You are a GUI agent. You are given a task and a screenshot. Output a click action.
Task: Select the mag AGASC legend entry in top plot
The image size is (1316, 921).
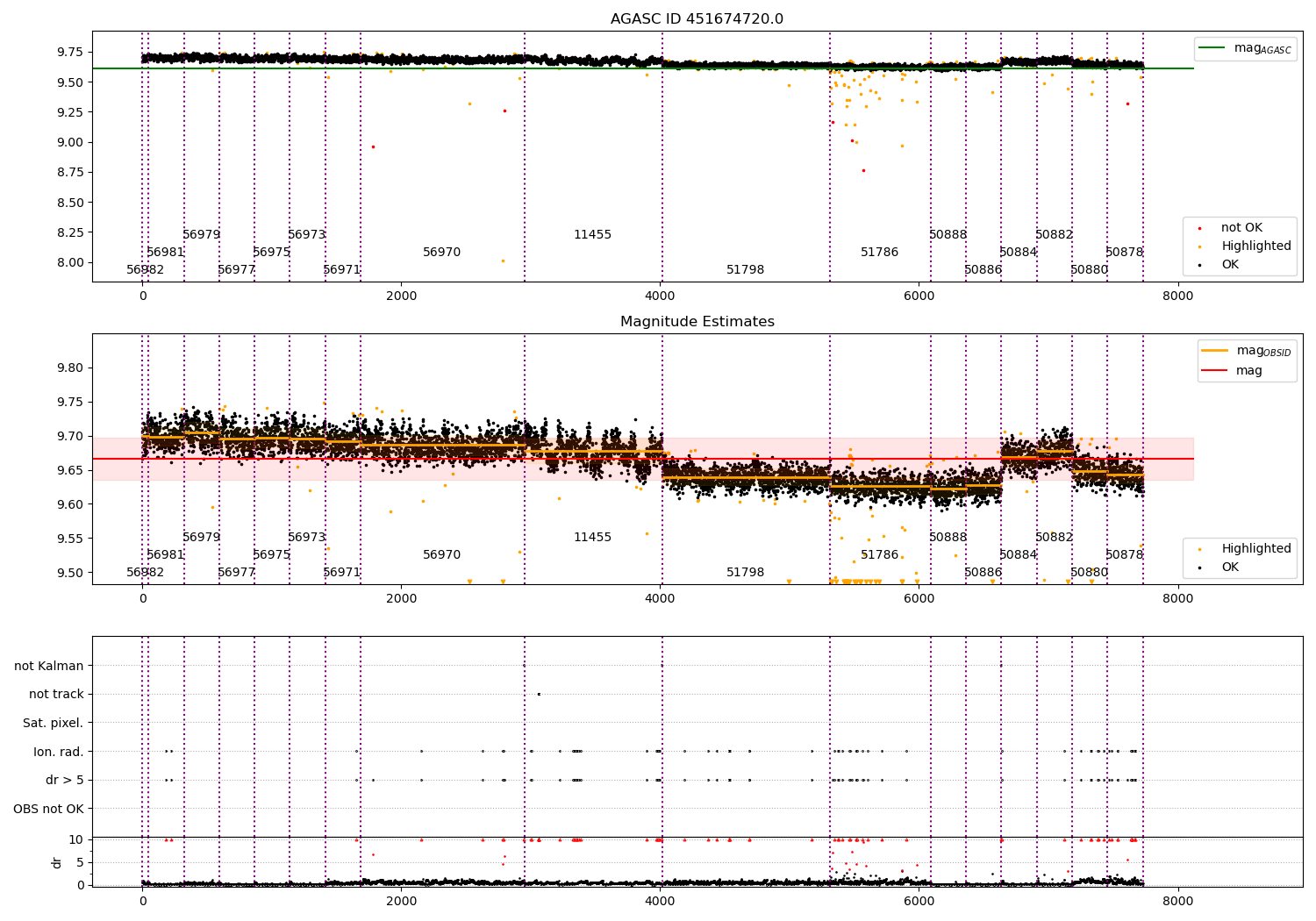click(x=1246, y=48)
